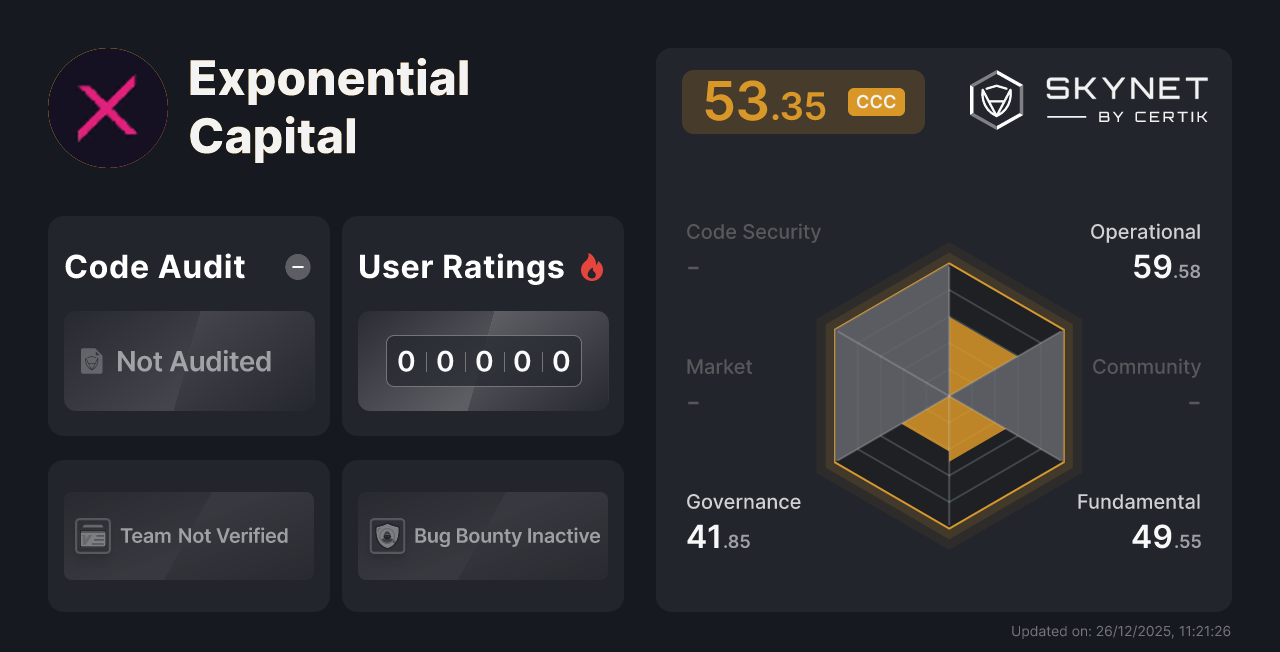Select the Fundamental metric label
The image size is (1280, 652).
[x=1139, y=502]
